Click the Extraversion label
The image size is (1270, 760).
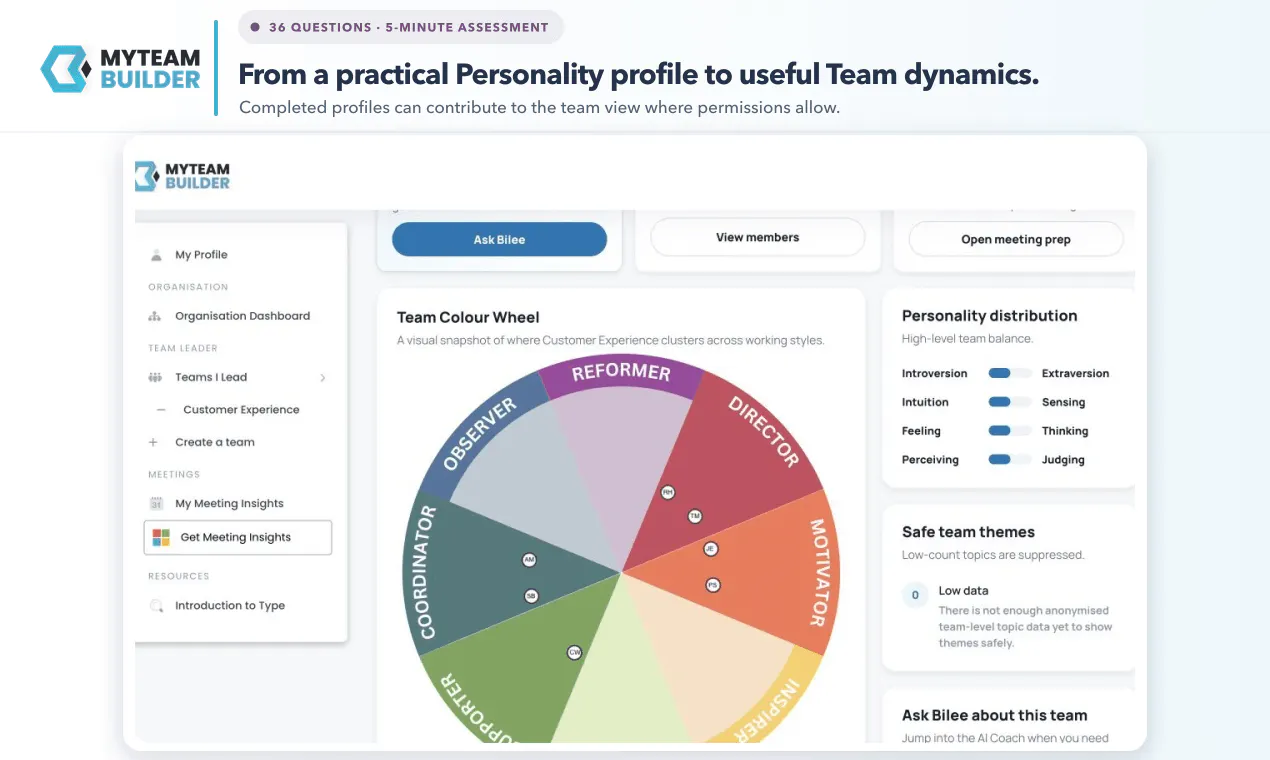1075,373
